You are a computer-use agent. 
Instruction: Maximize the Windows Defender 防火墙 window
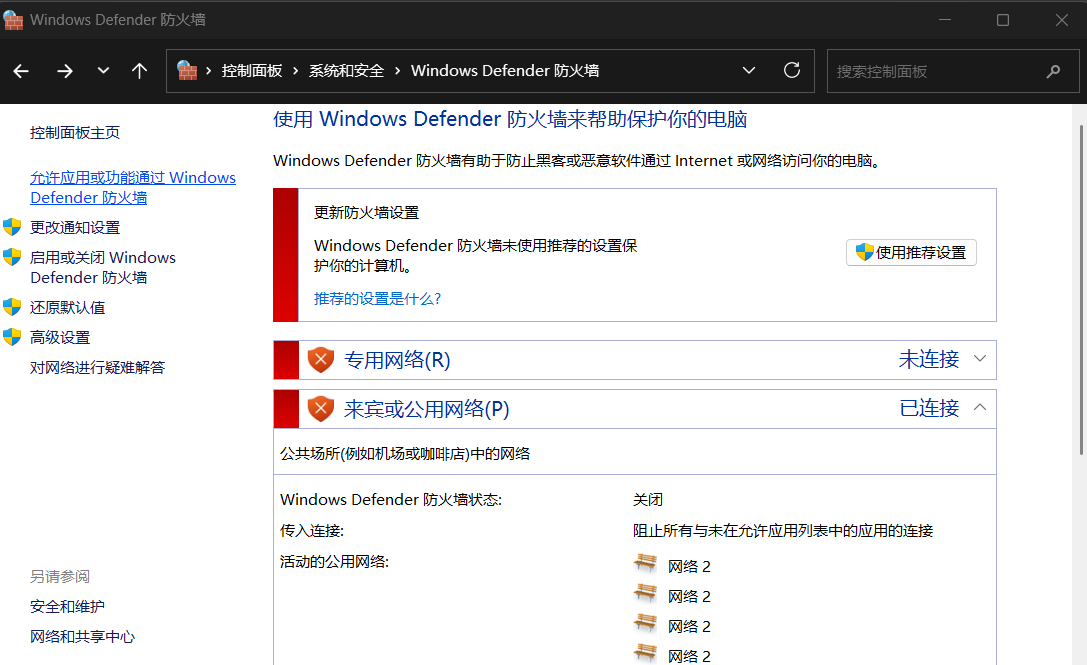pyautogui.click(x=1002, y=20)
